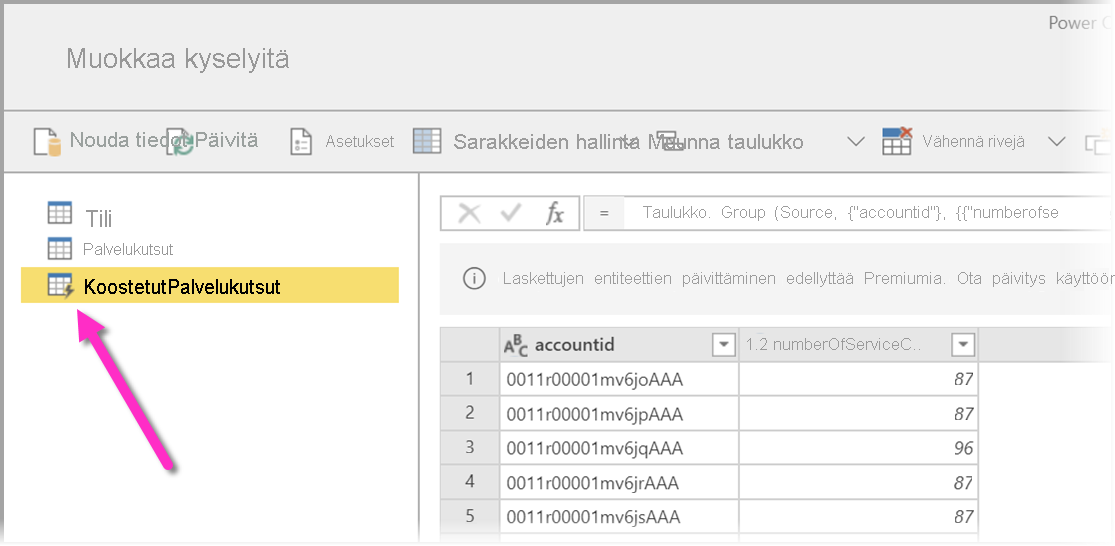Click cell 0011r00001mv6jsAAA

tap(619, 516)
